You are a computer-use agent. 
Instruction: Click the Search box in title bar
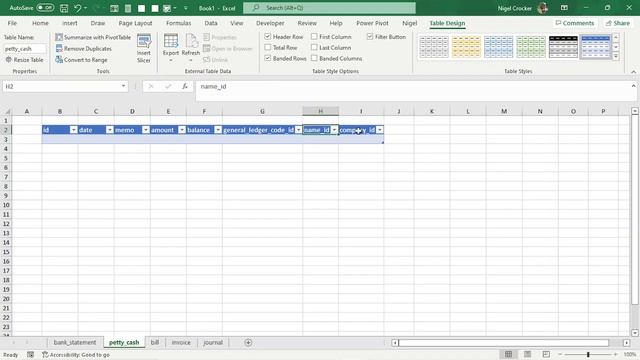[329, 8]
